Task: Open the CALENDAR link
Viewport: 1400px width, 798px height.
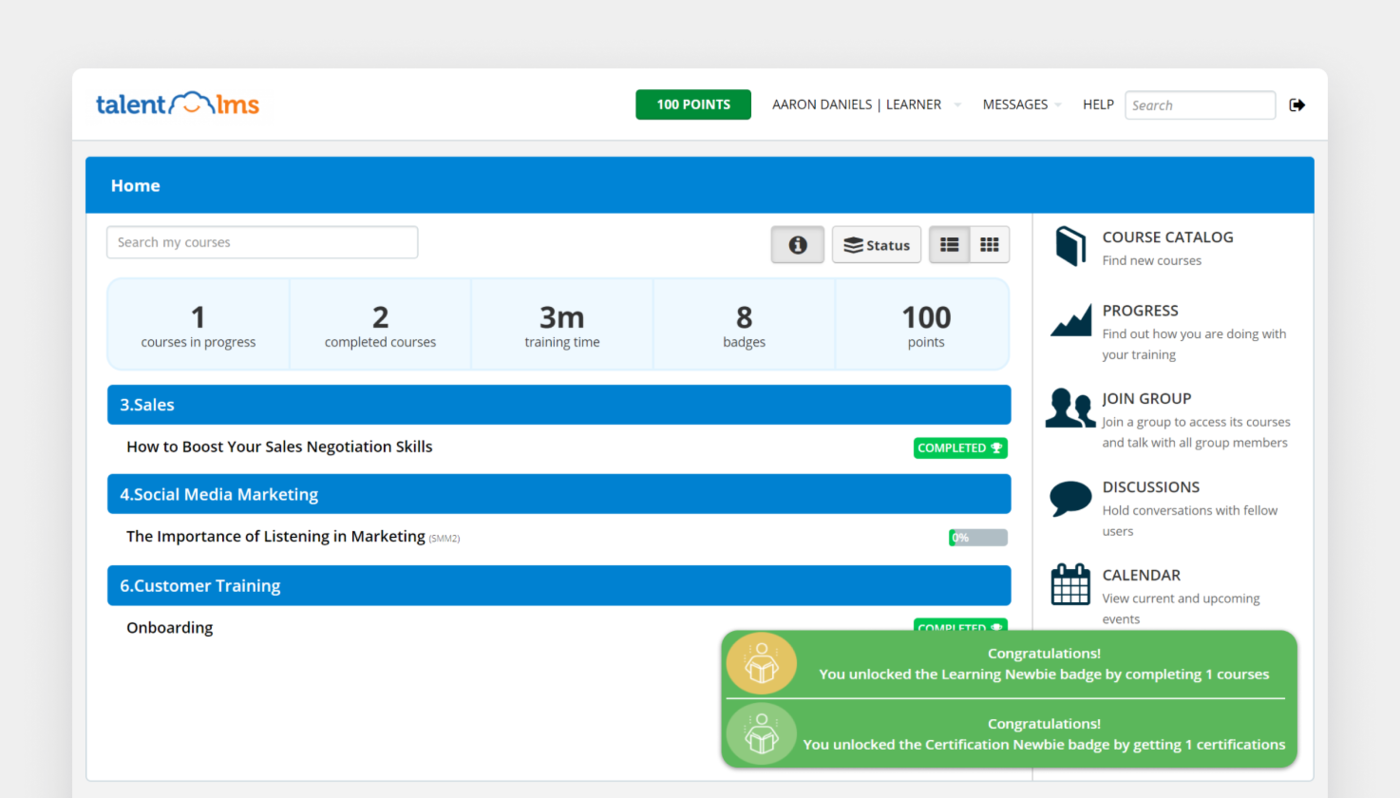Action: (x=1141, y=575)
